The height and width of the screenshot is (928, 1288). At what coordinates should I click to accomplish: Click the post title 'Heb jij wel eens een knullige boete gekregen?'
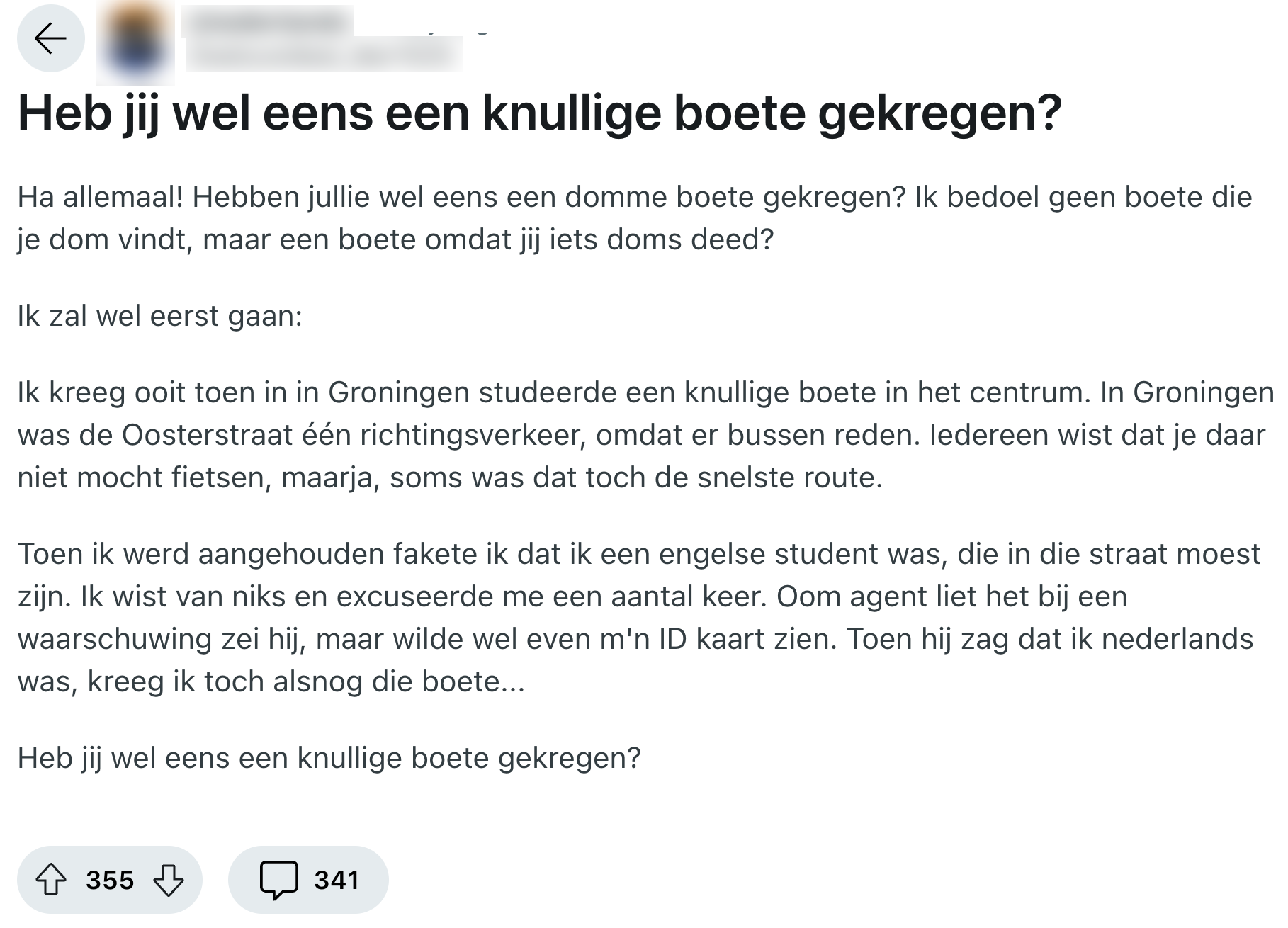pos(539,113)
